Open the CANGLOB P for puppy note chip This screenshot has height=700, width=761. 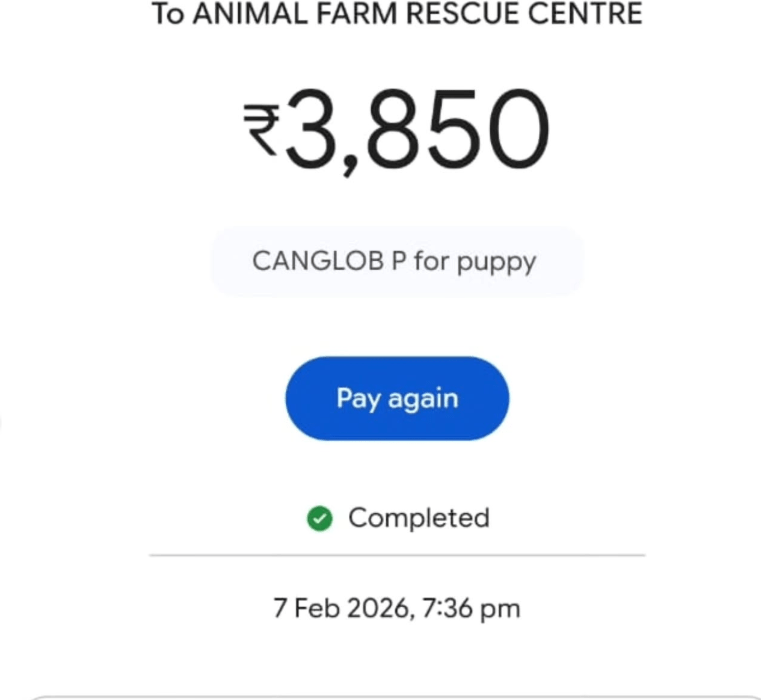click(397, 262)
